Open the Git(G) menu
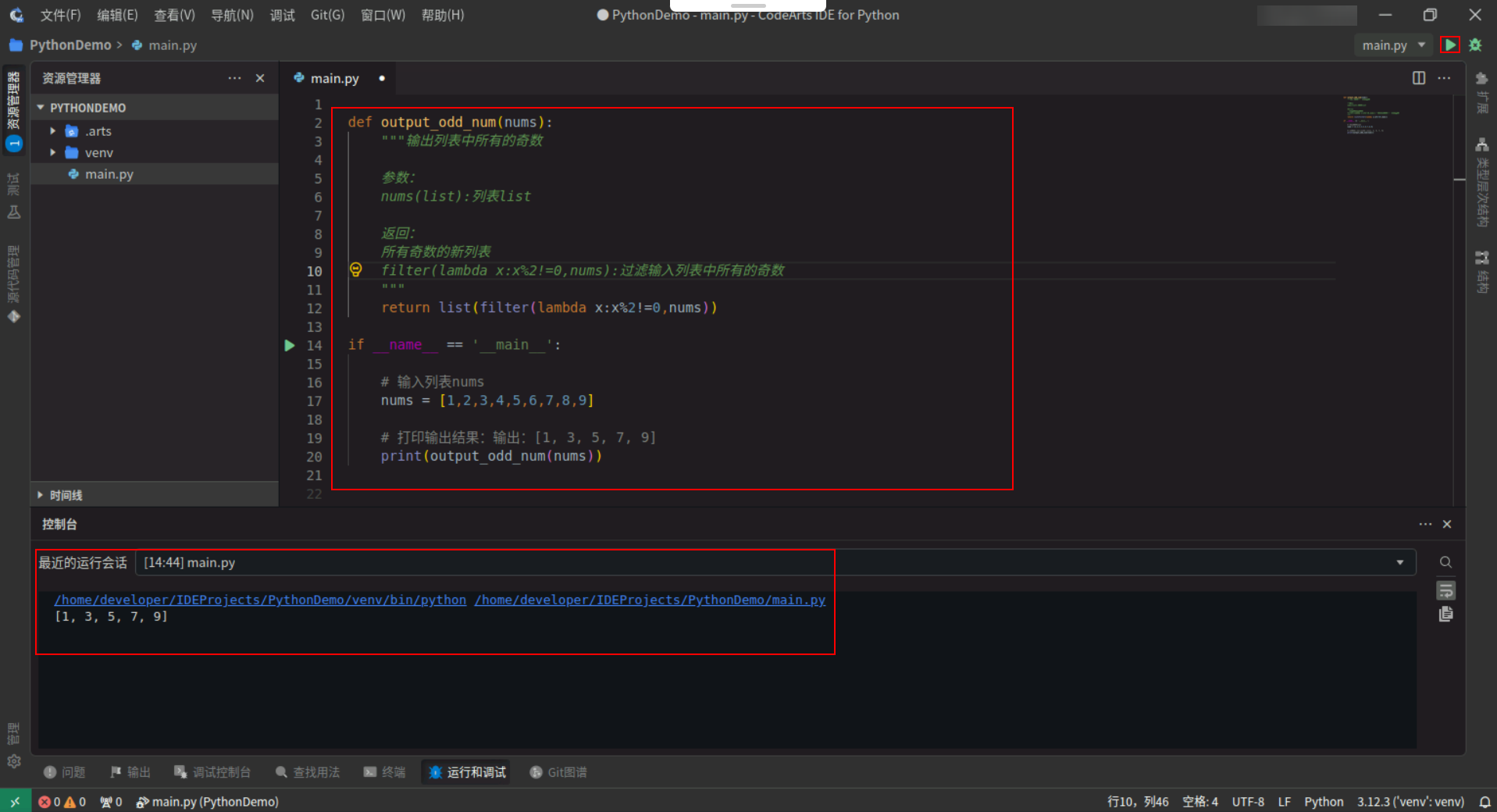The height and width of the screenshot is (812, 1497). coord(327,15)
